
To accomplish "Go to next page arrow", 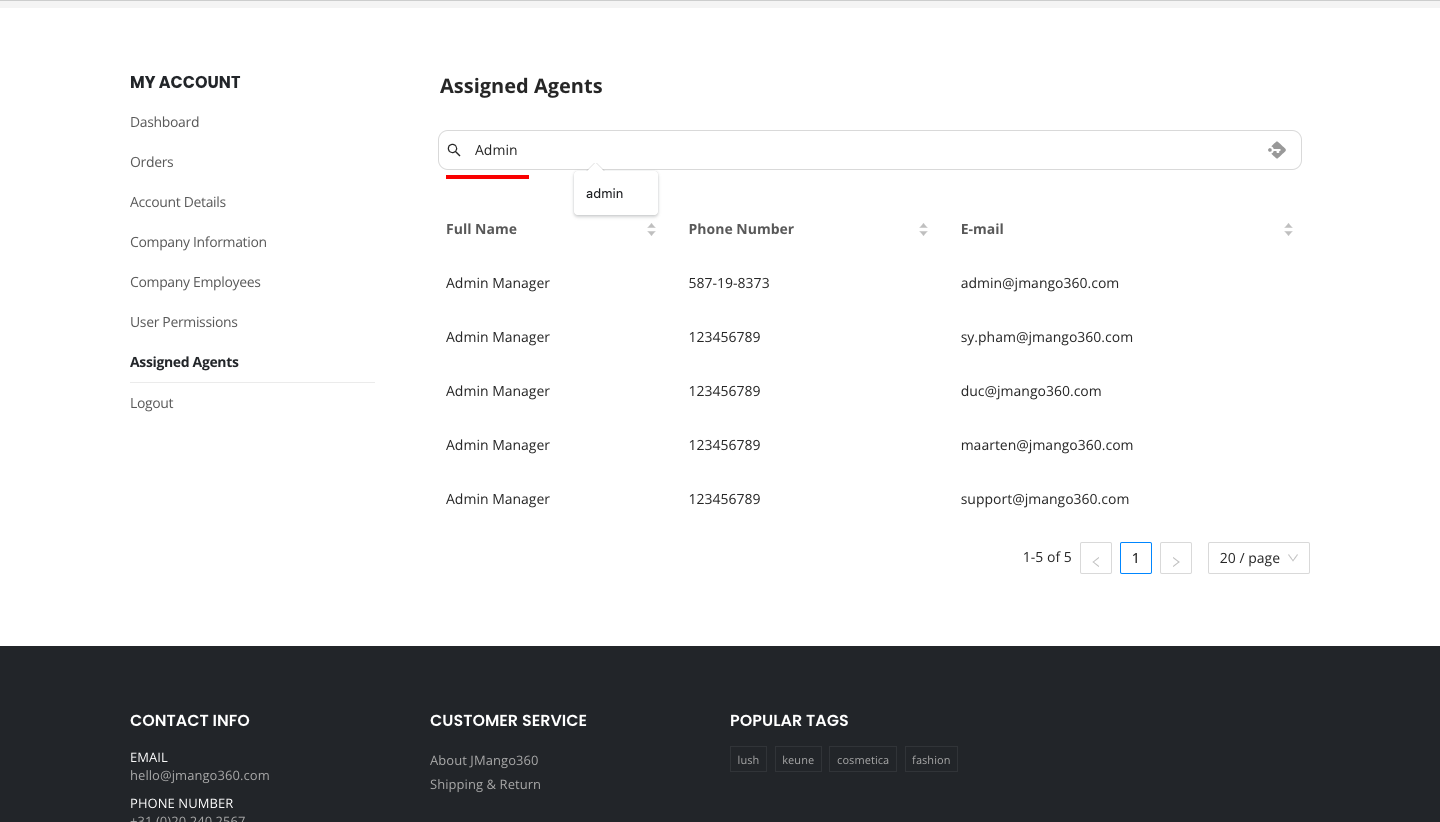I will (1176, 558).
